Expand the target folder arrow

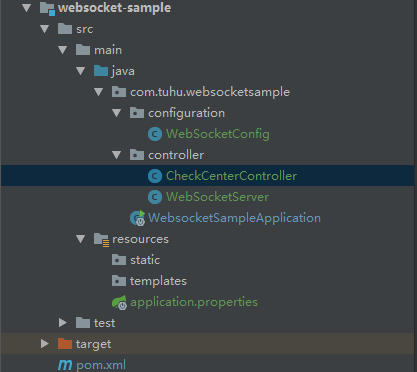coord(44,344)
